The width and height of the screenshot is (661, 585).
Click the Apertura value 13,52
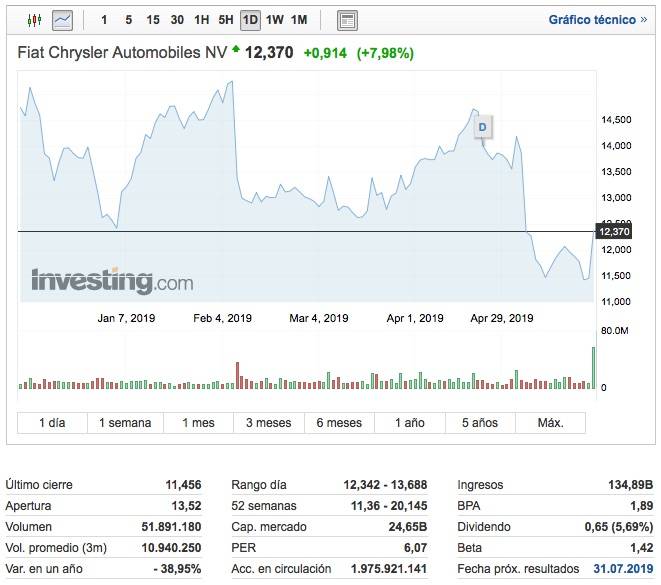[186, 506]
